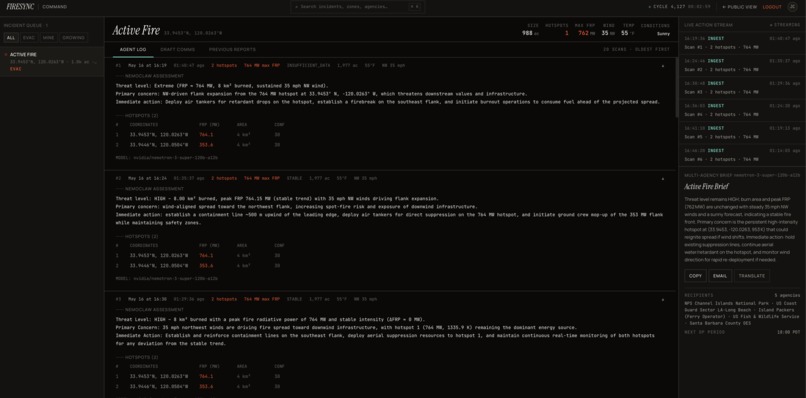Copy the Active Fire Brief
The image size is (806, 398).
695,276
